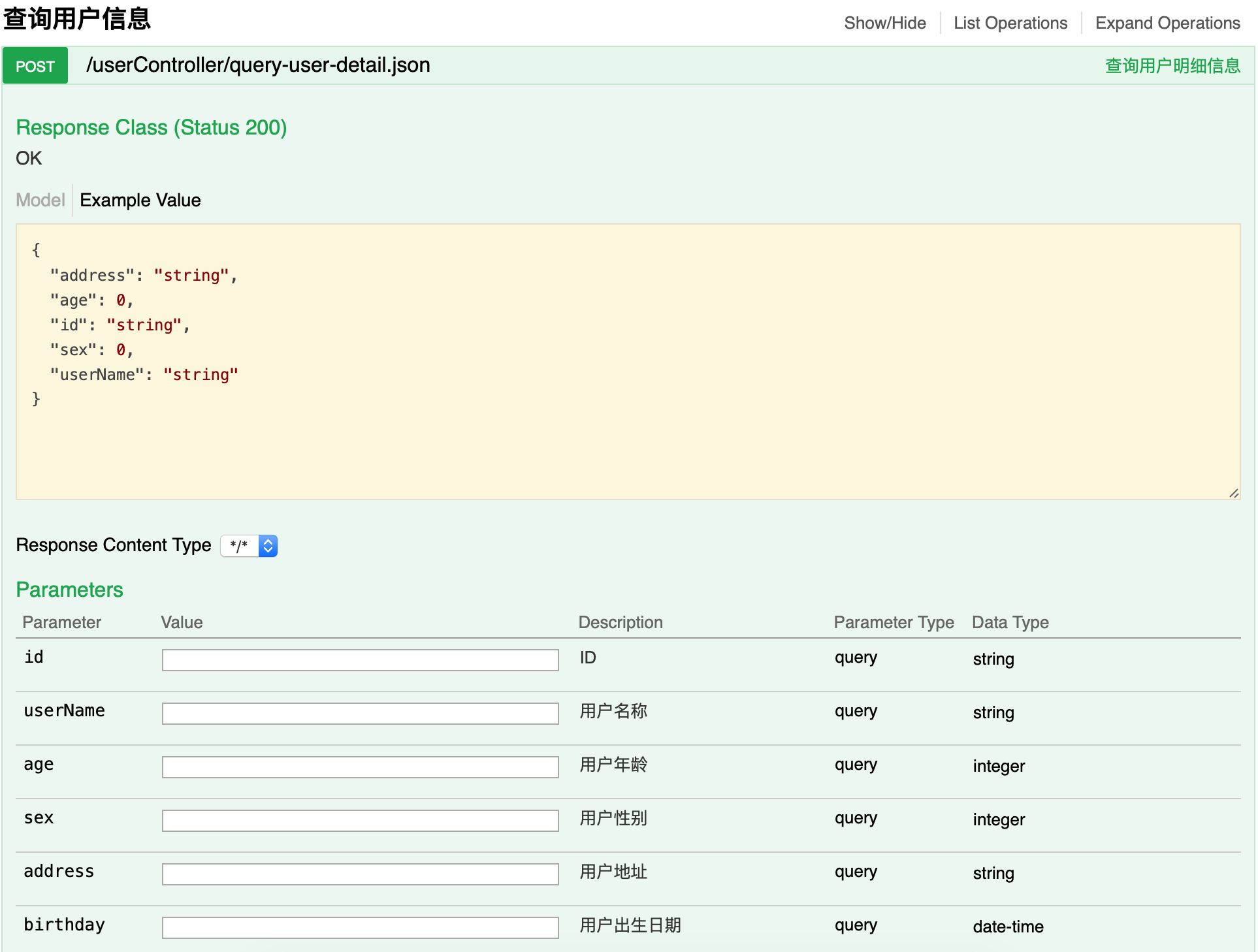
Task: Select the Example Value tab
Action: click(x=140, y=200)
